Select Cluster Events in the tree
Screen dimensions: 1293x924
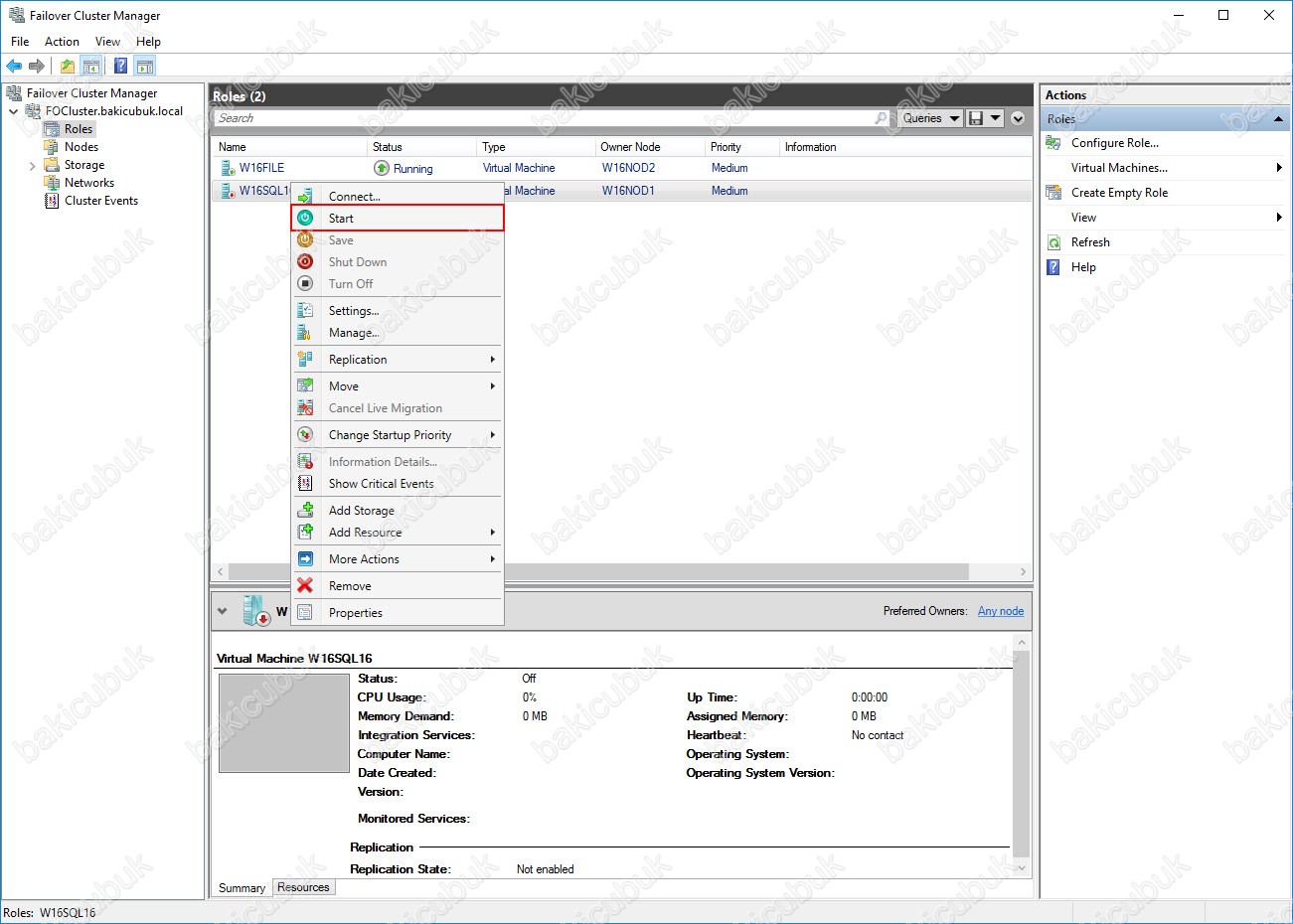[x=101, y=201]
